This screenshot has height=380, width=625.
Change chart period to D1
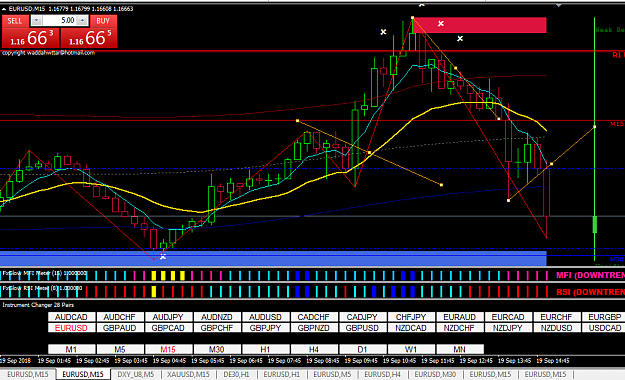(362, 349)
